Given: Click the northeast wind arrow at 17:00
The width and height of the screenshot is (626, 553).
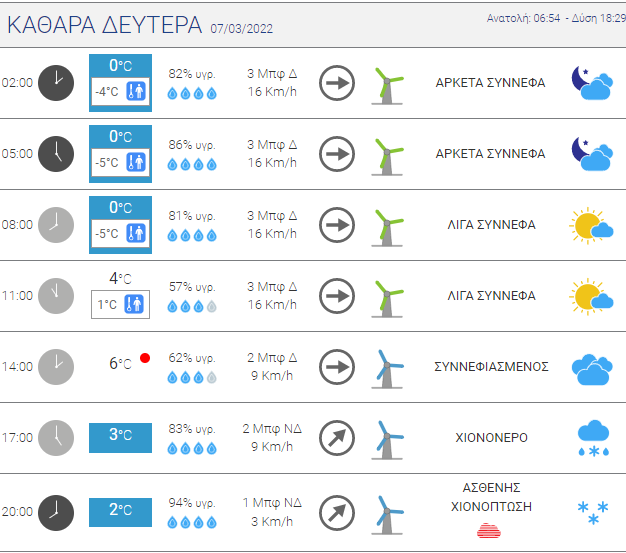Looking at the screenshot, I should pos(338,437).
